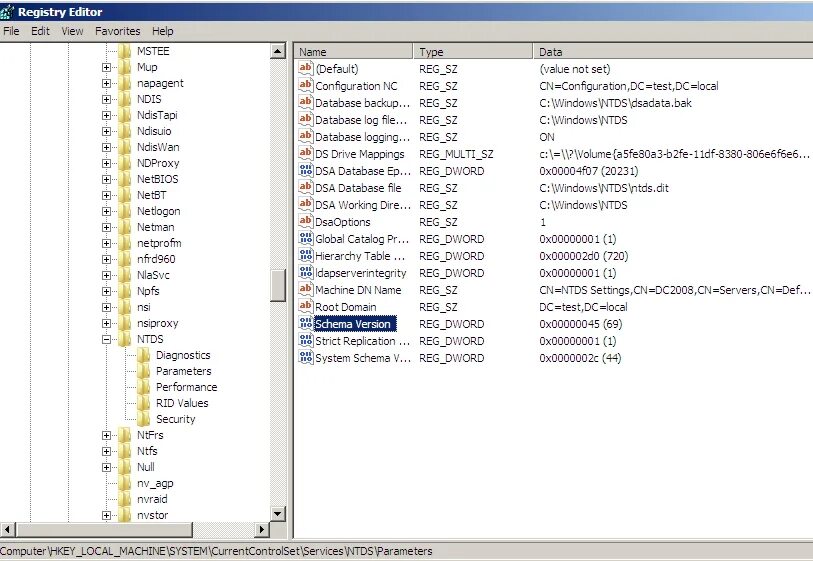Viewport: 813px width, 561px height.
Task: Click the Database backup string icon
Action: click(306, 103)
